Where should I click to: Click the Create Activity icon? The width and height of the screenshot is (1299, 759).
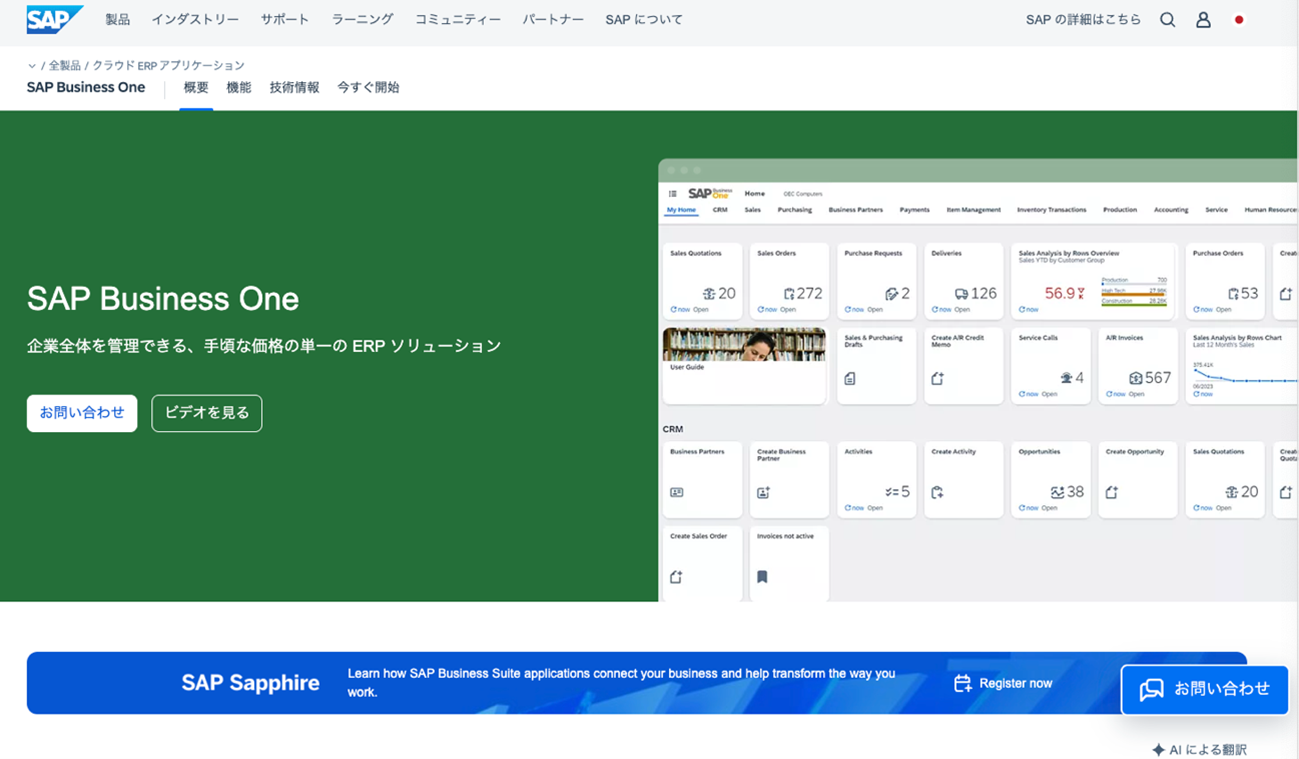[x=937, y=493]
